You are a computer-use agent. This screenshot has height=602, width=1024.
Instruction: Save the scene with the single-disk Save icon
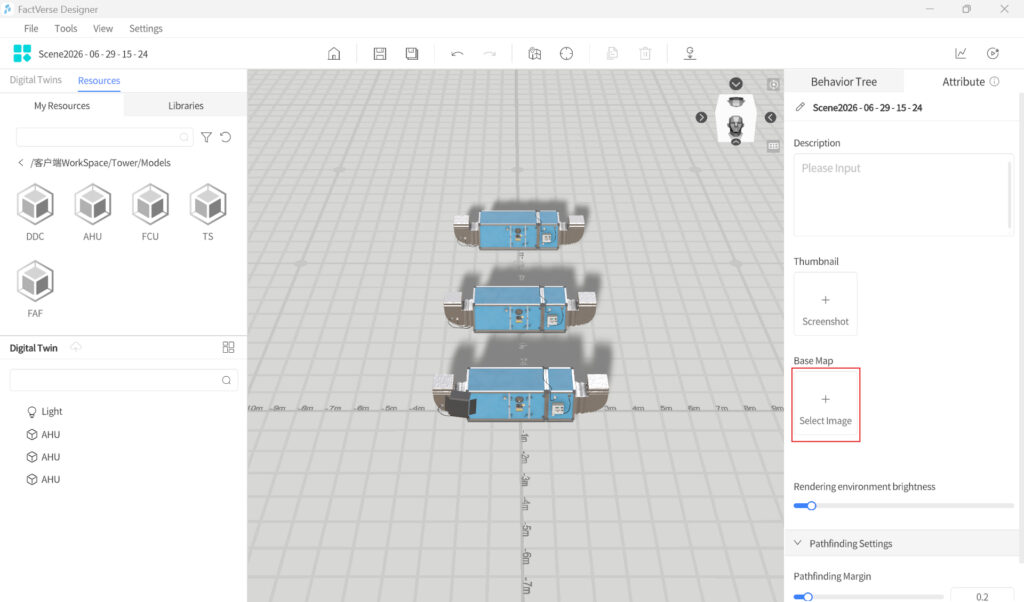[379, 54]
